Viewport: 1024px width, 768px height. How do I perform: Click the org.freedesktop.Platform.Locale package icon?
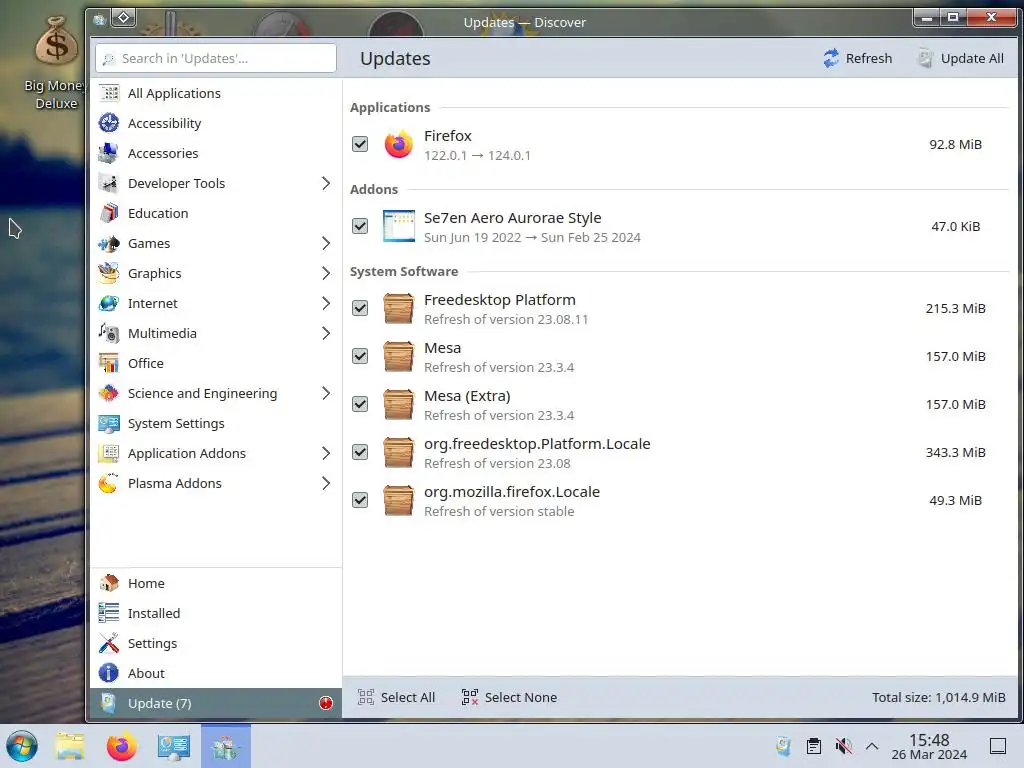pos(398,453)
